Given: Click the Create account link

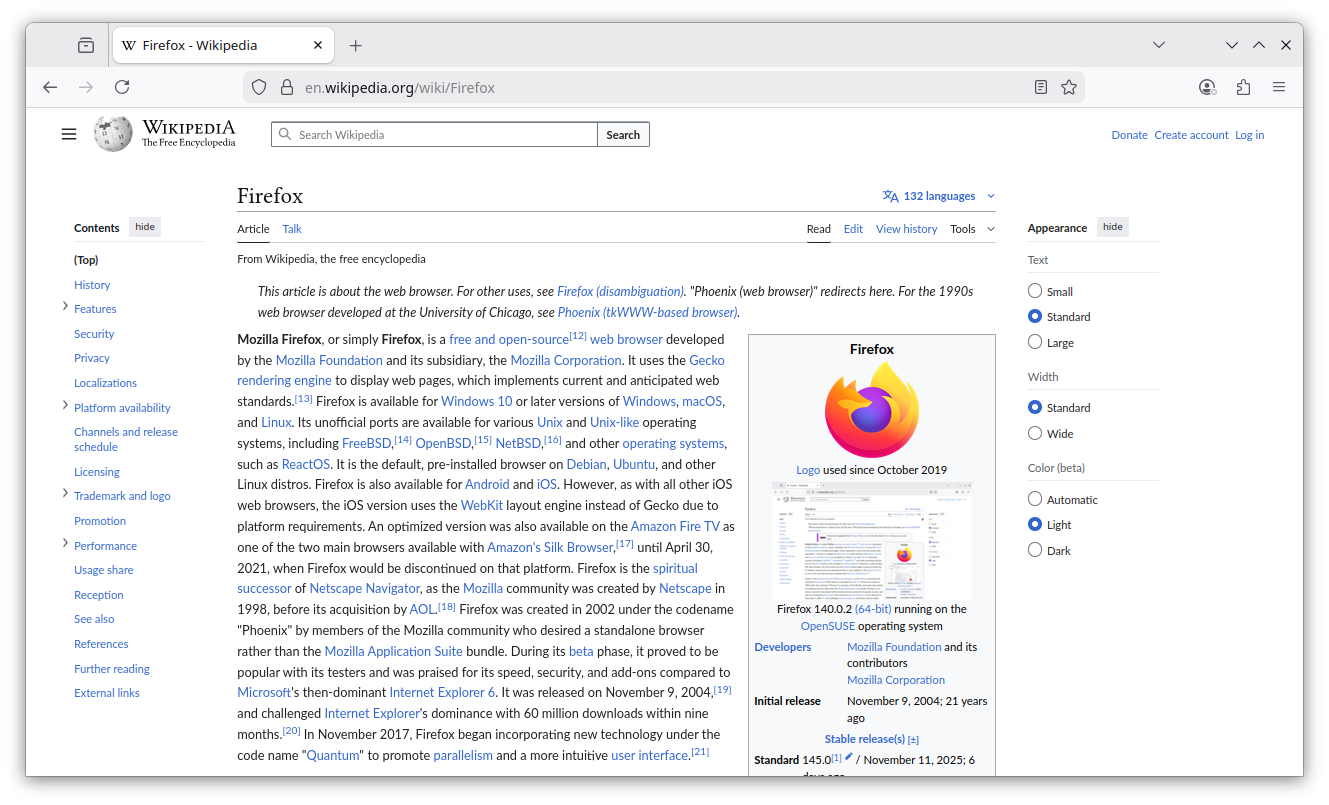Looking at the screenshot, I should pos(1191,135).
